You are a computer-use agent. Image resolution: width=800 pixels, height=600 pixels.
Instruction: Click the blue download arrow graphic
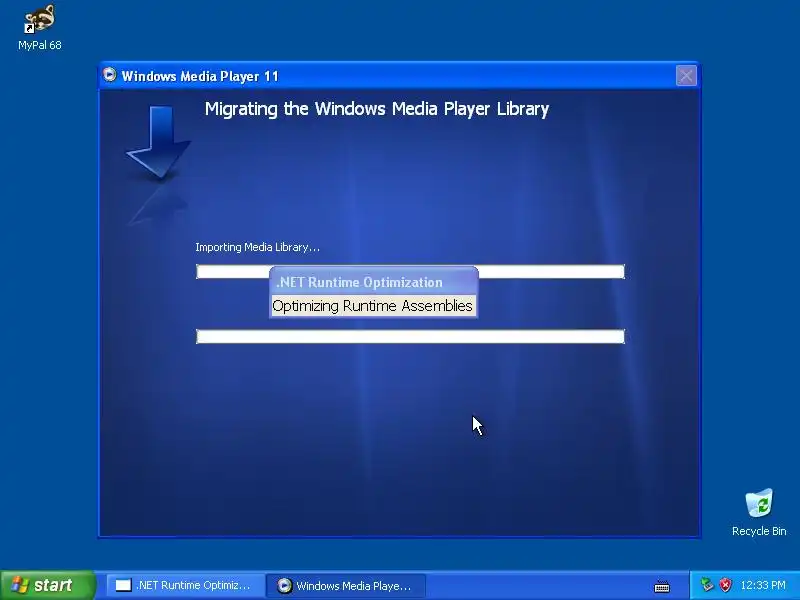[158, 142]
